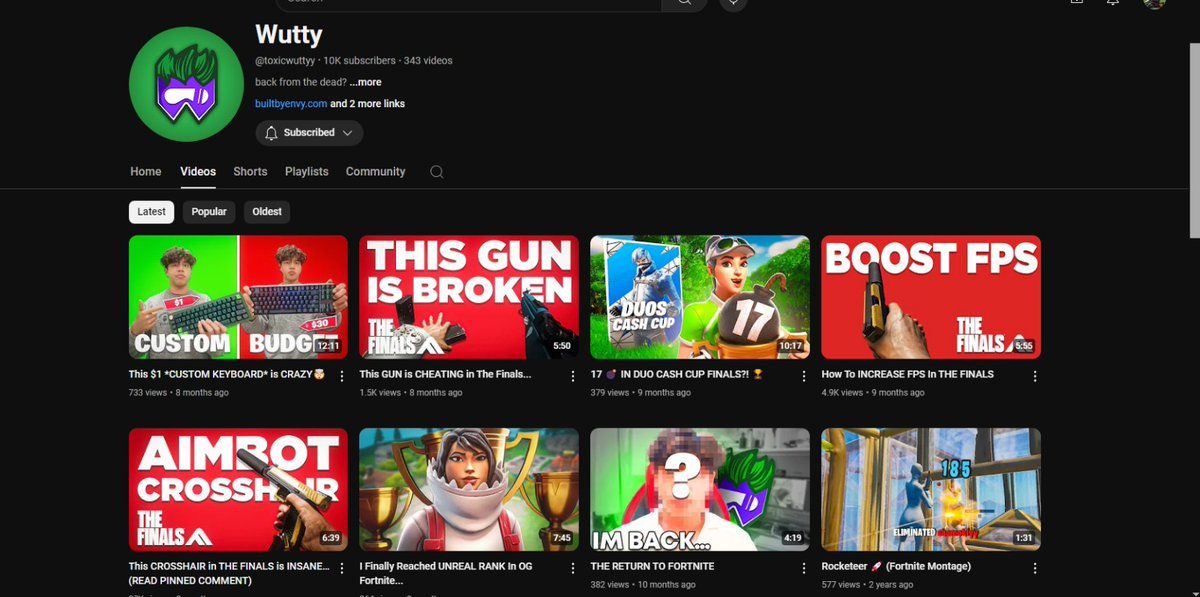Viewport: 1200px width, 597px height.
Task: Expand channel description with '...more'
Action: pyautogui.click(x=365, y=83)
